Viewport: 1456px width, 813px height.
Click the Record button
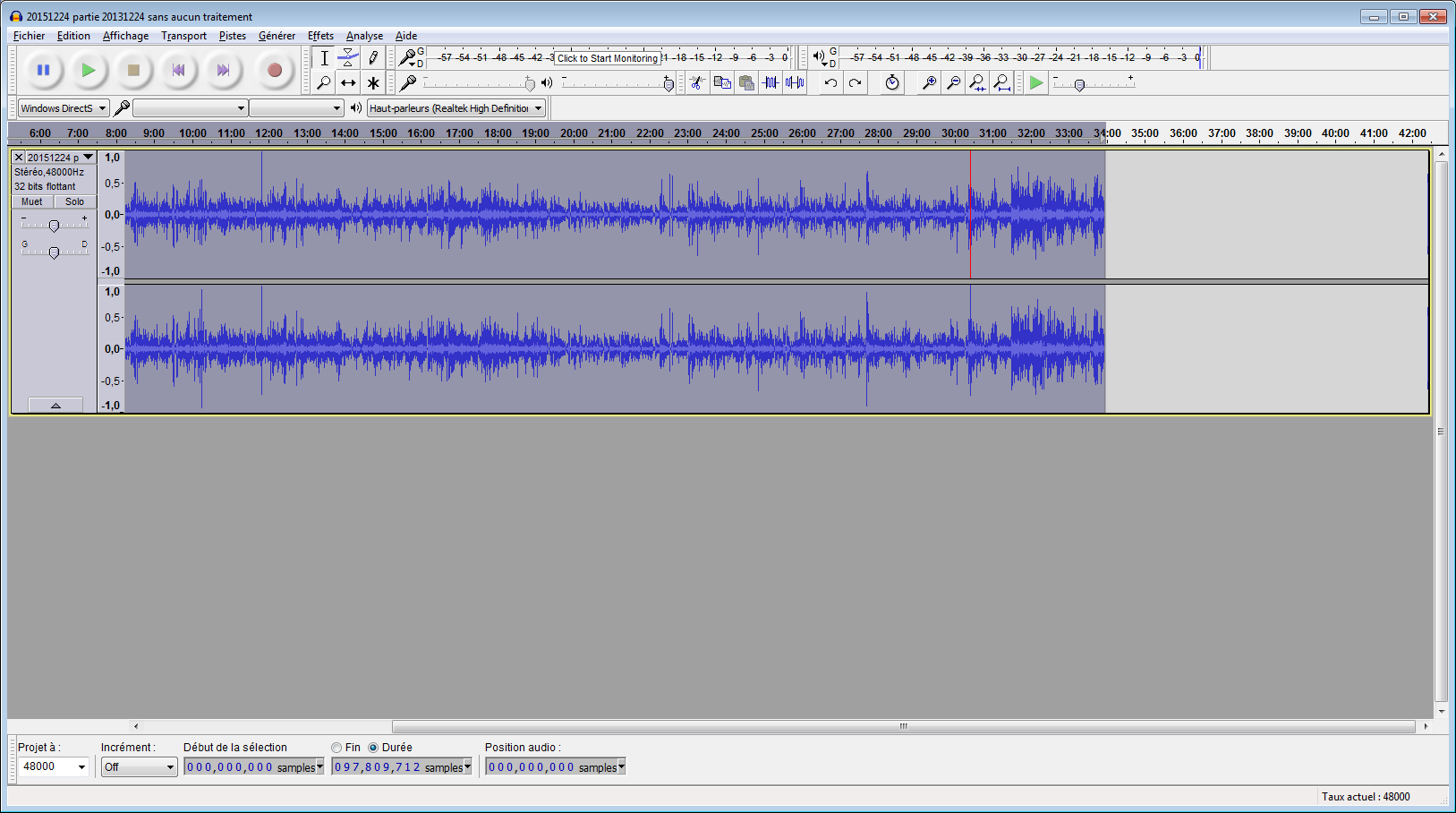275,70
